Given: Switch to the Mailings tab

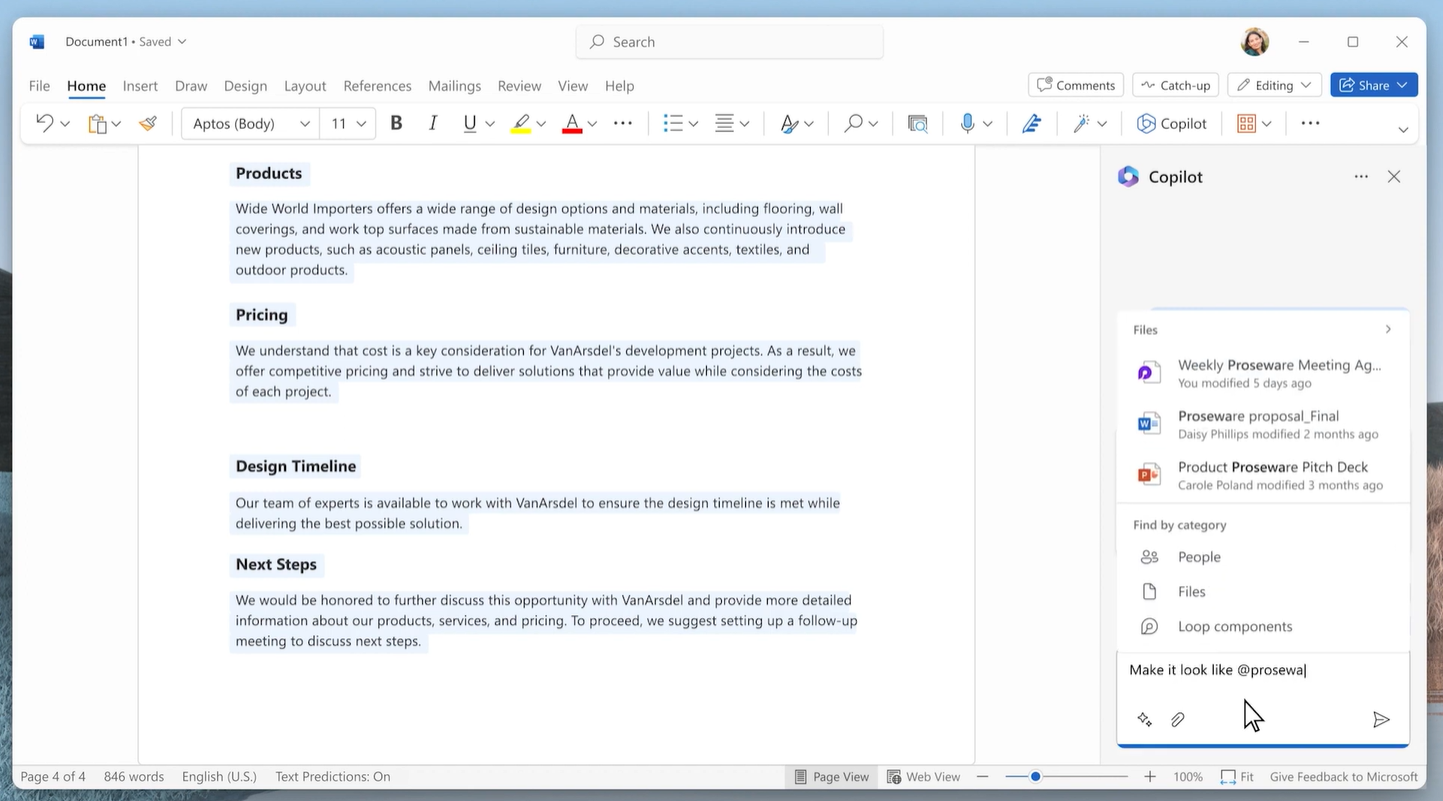Looking at the screenshot, I should point(454,86).
